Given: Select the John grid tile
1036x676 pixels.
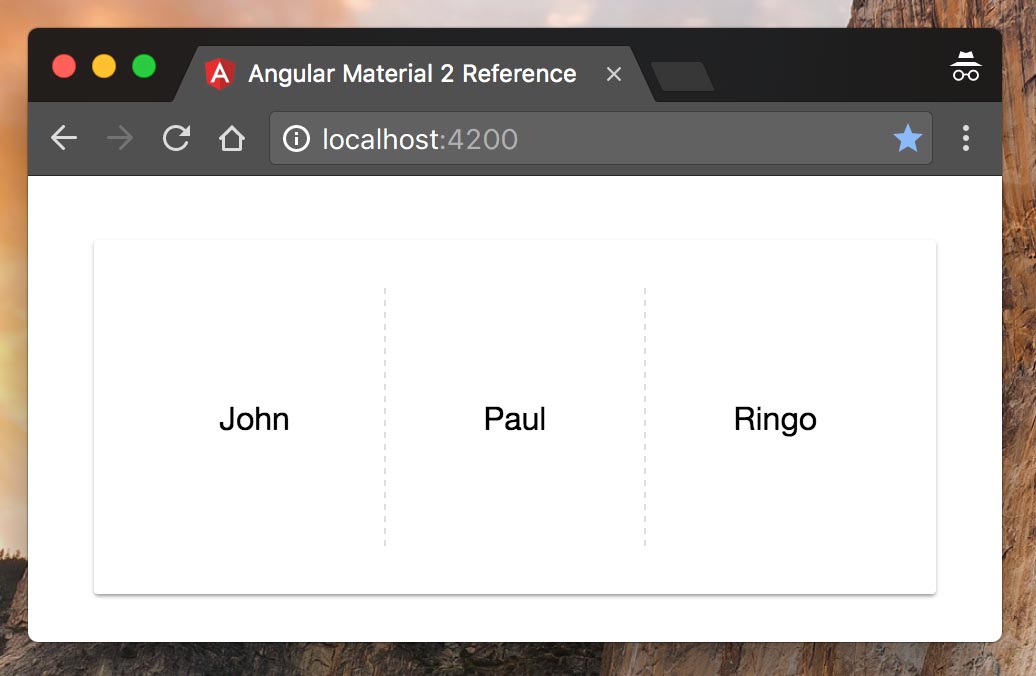Looking at the screenshot, I should point(254,419).
